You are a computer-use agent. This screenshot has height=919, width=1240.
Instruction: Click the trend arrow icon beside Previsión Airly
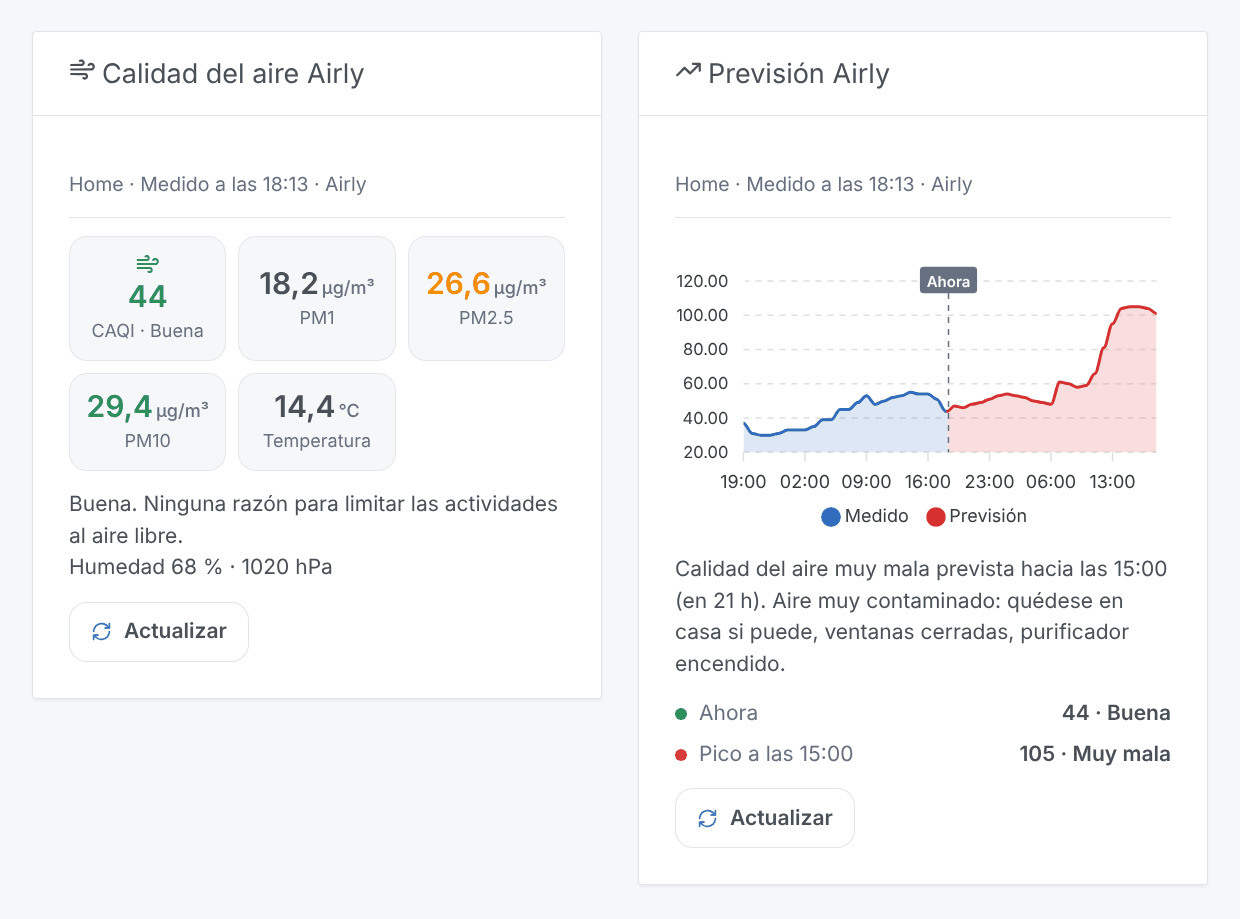click(x=688, y=71)
